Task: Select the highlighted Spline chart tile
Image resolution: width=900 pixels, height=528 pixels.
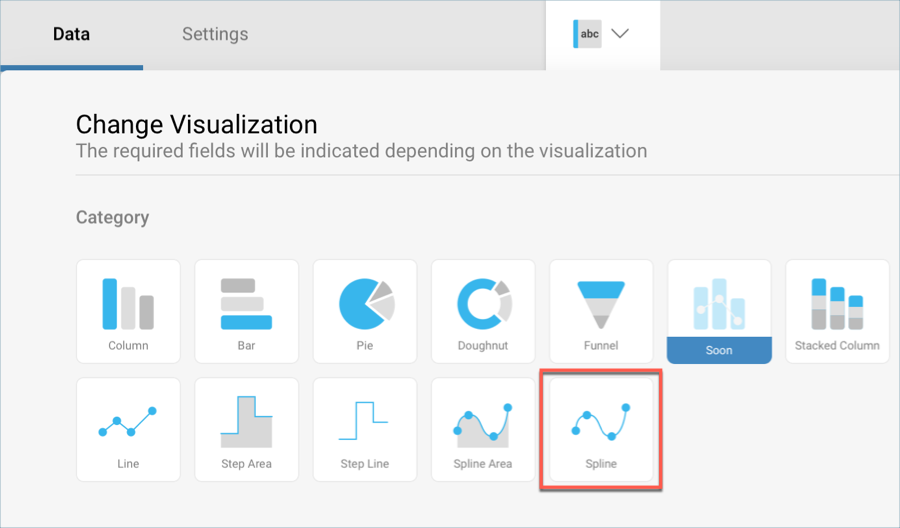Action: click(x=601, y=429)
